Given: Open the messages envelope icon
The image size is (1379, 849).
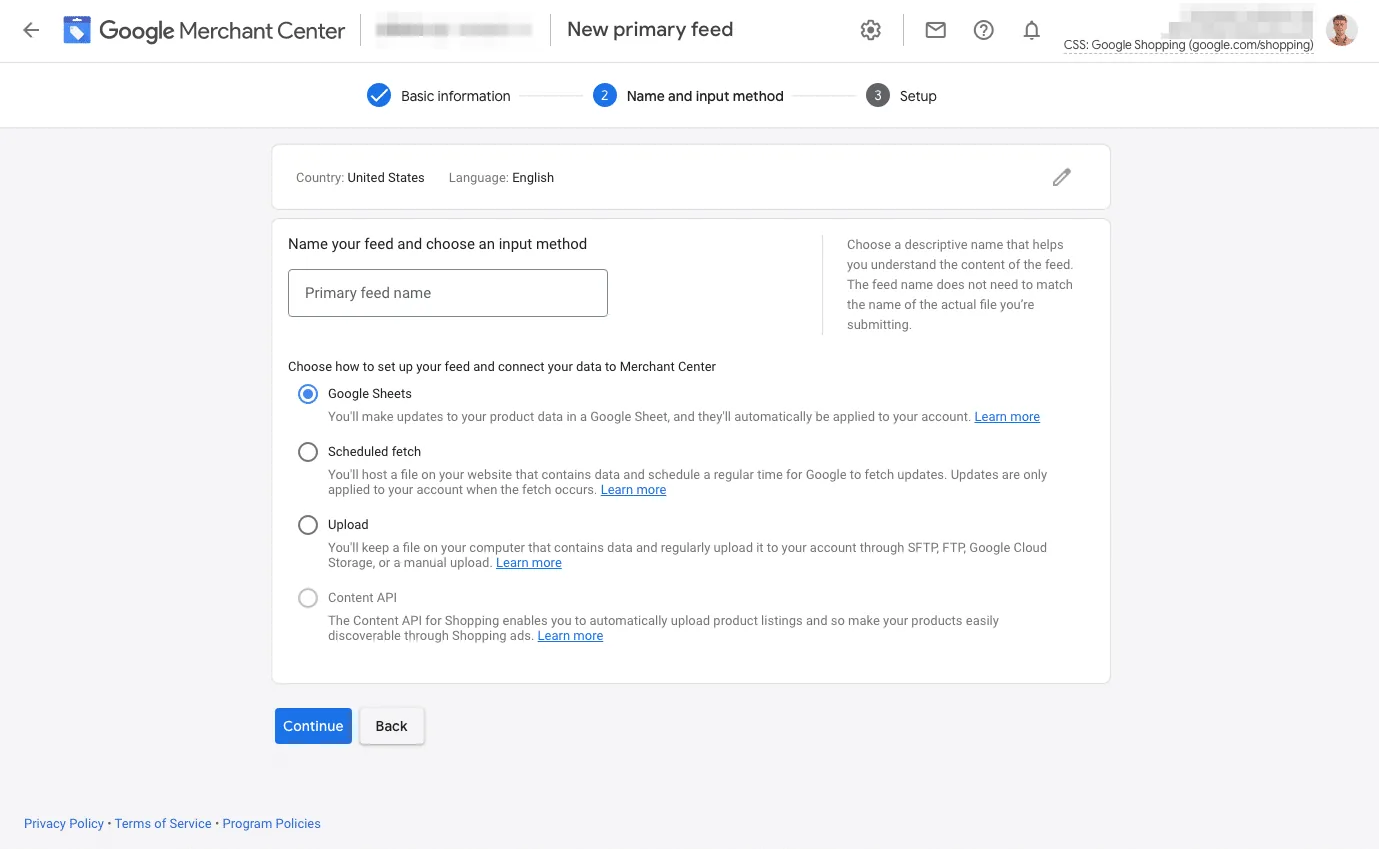Looking at the screenshot, I should click(x=935, y=30).
